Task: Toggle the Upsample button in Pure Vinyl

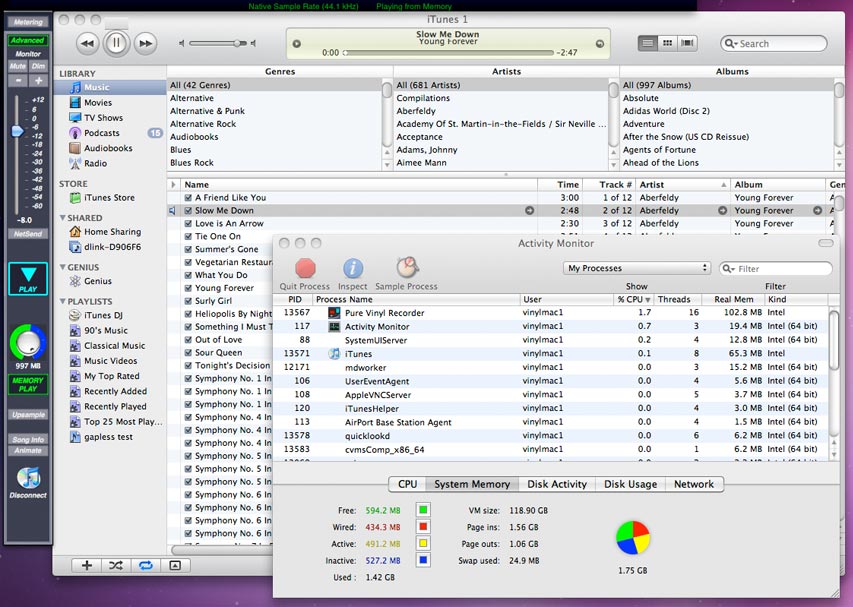Action: tap(28, 415)
